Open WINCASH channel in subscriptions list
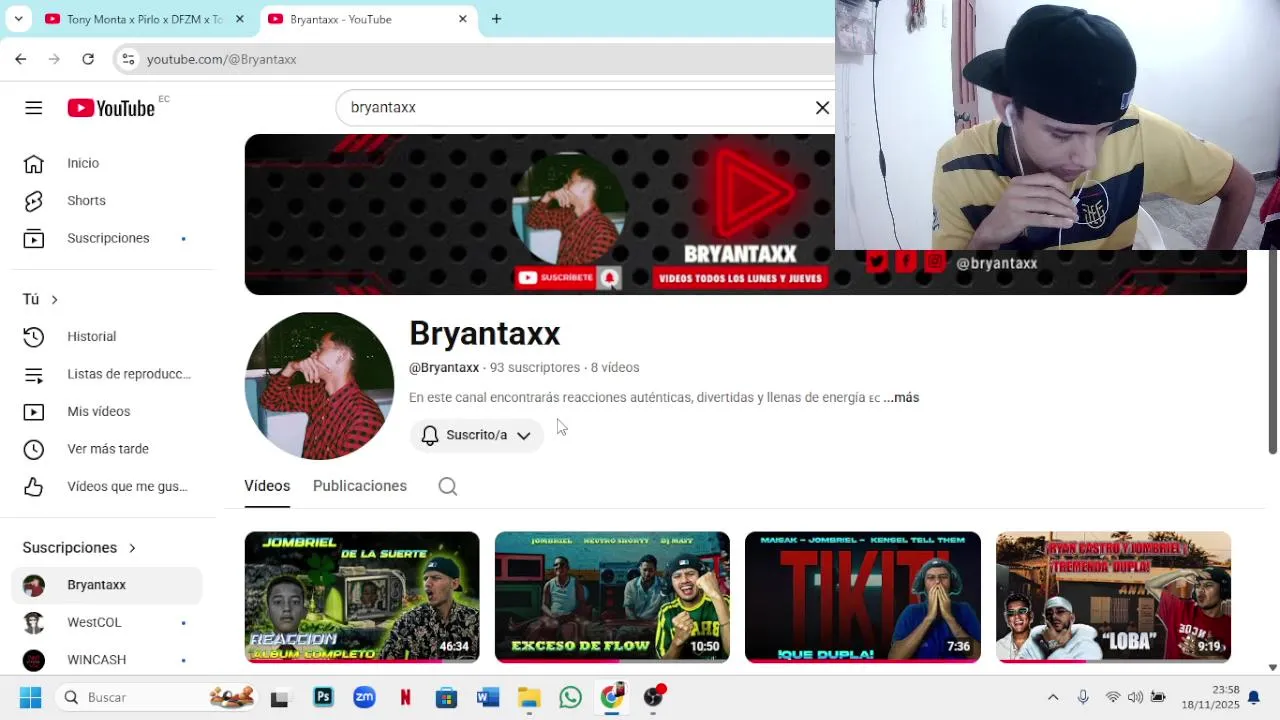Screen dimensions: 1280x720 point(107,660)
